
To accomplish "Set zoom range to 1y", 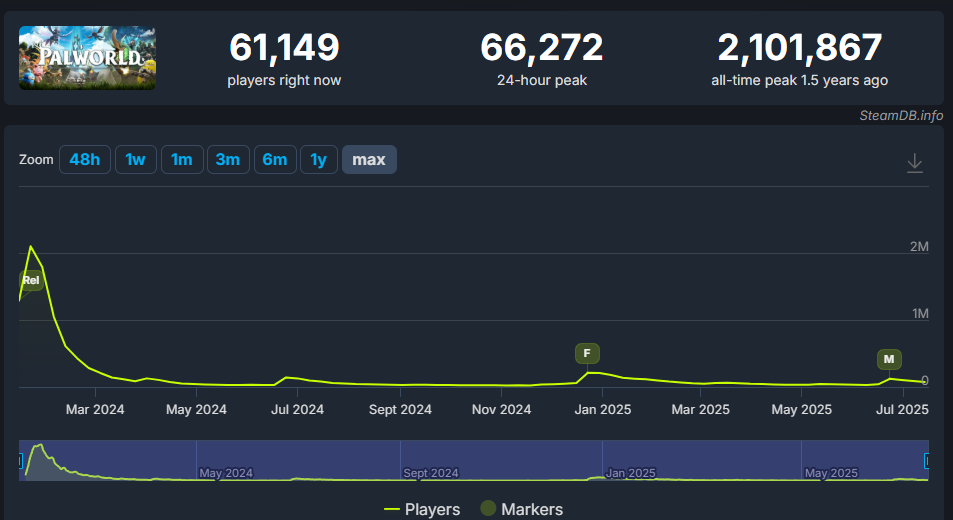I will [x=318, y=160].
